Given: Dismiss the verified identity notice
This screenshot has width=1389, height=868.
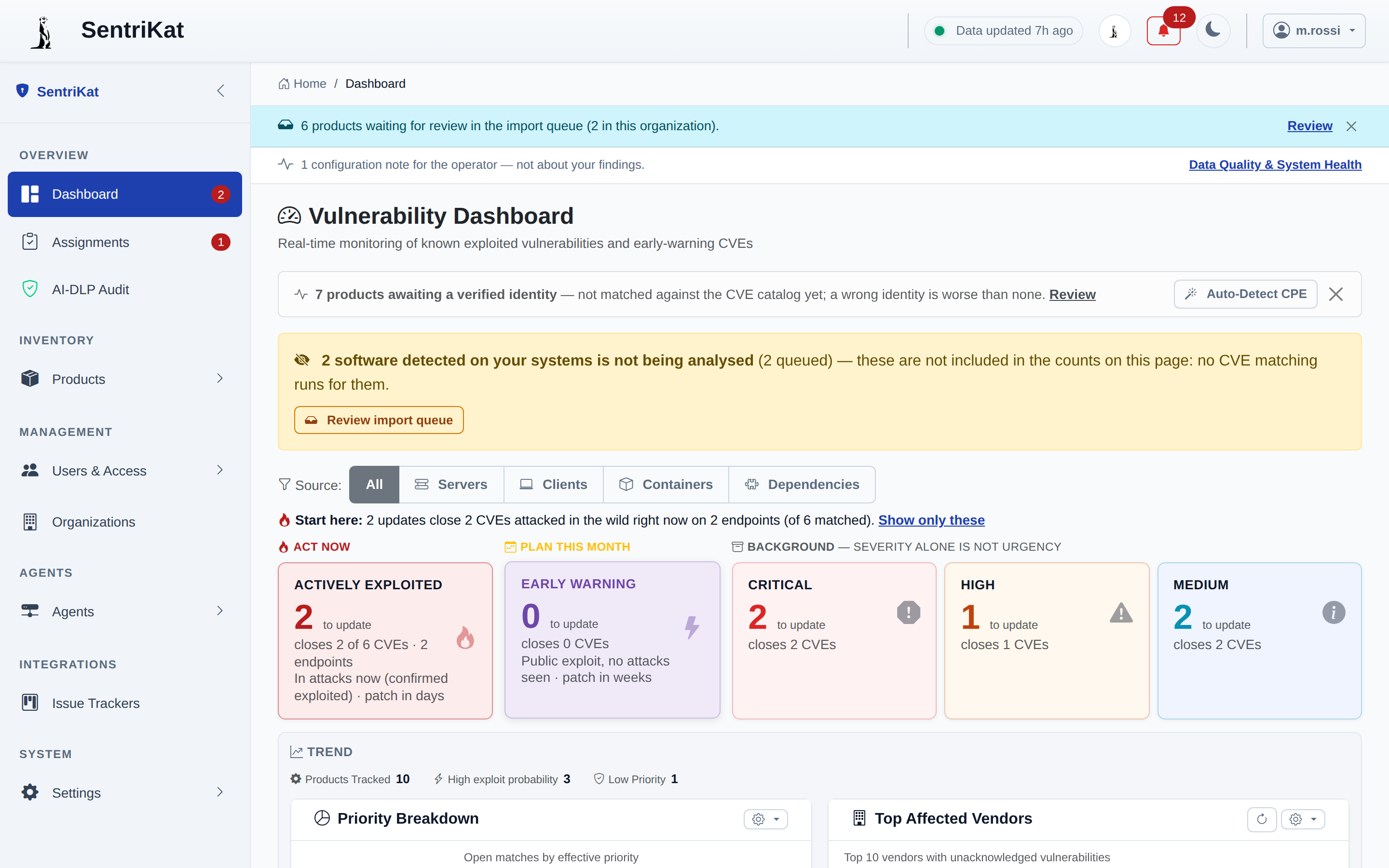Looking at the screenshot, I should click(x=1335, y=295).
